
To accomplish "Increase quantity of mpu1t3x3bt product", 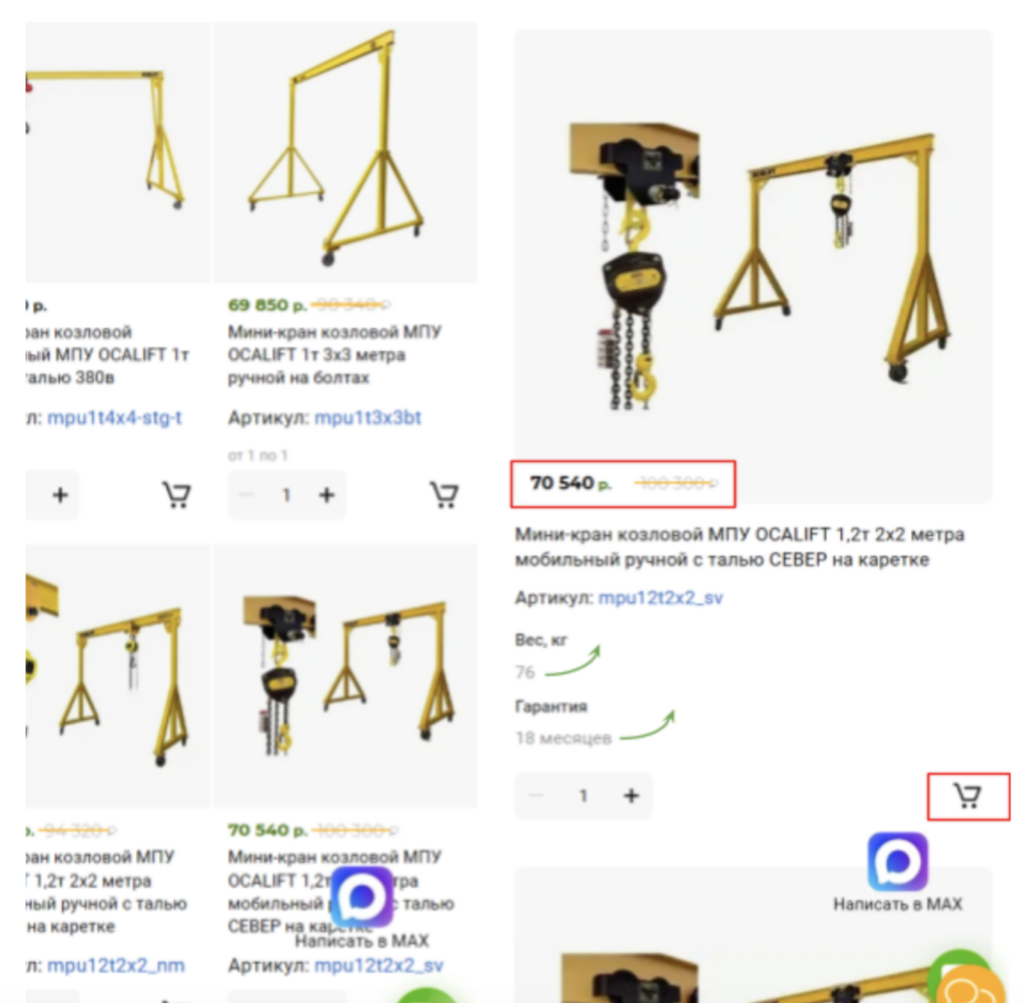I will [x=327, y=495].
